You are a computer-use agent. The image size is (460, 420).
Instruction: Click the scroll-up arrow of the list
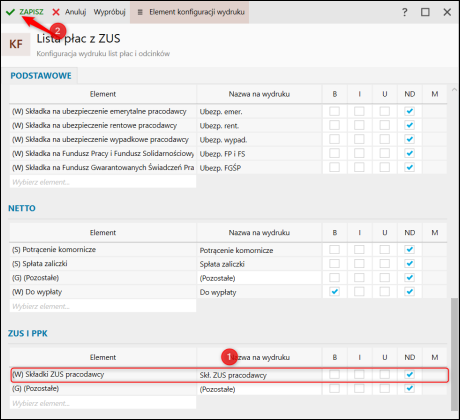pos(454,90)
